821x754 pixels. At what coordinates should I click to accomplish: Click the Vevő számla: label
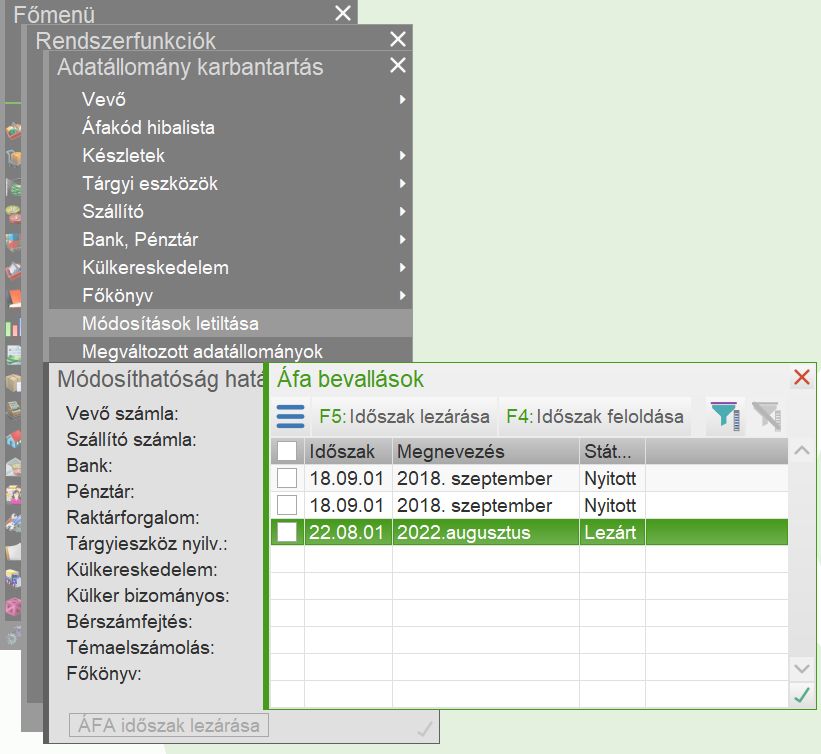coord(122,414)
